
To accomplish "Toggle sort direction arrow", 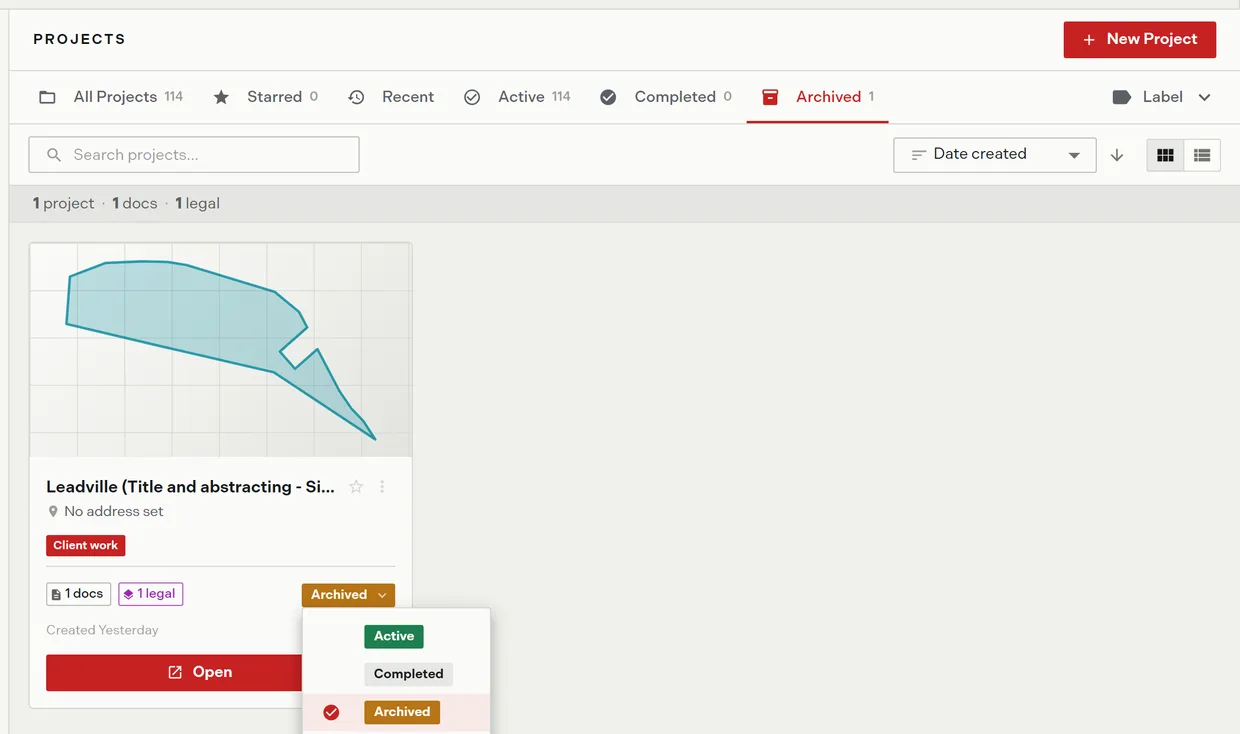I will coord(1117,155).
